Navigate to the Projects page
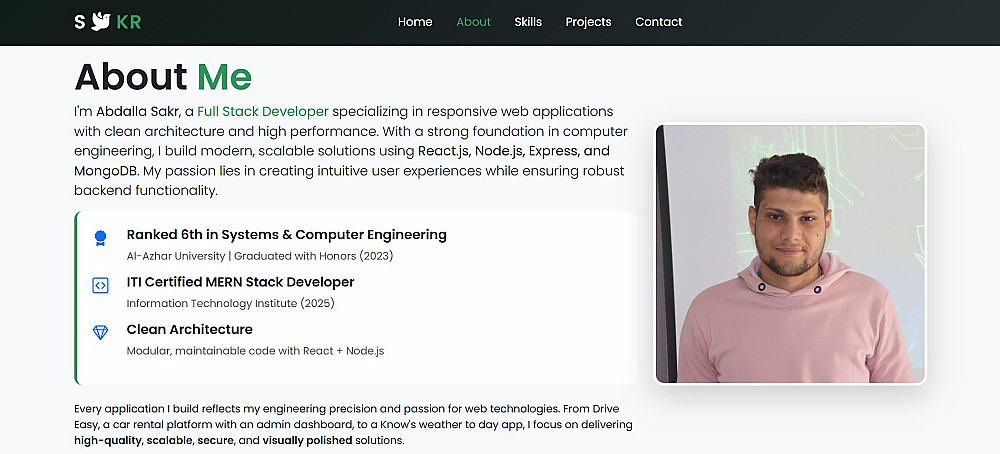This screenshot has width=1000, height=454. pyautogui.click(x=588, y=22)
